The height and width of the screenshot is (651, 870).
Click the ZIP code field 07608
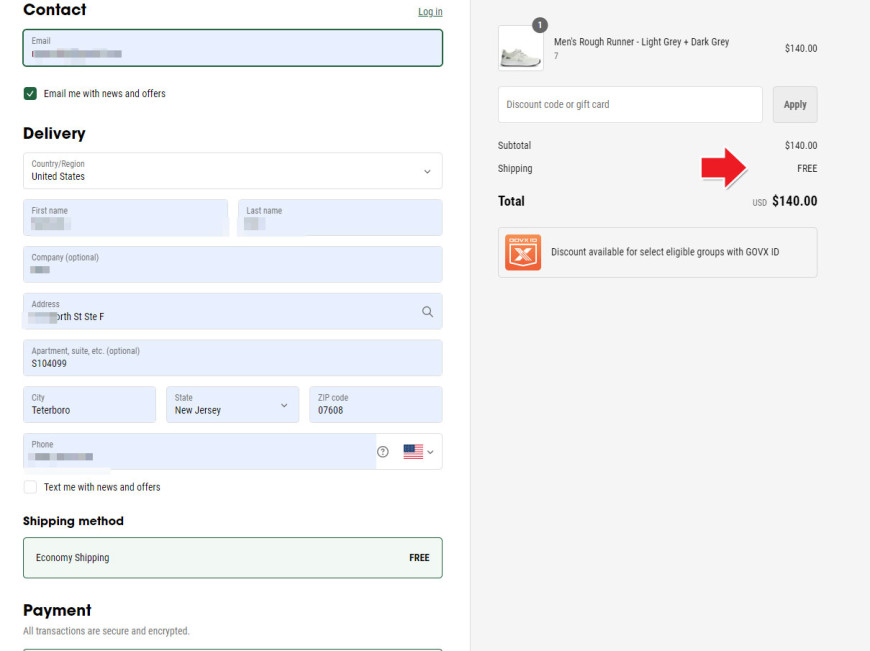(376, 405)
